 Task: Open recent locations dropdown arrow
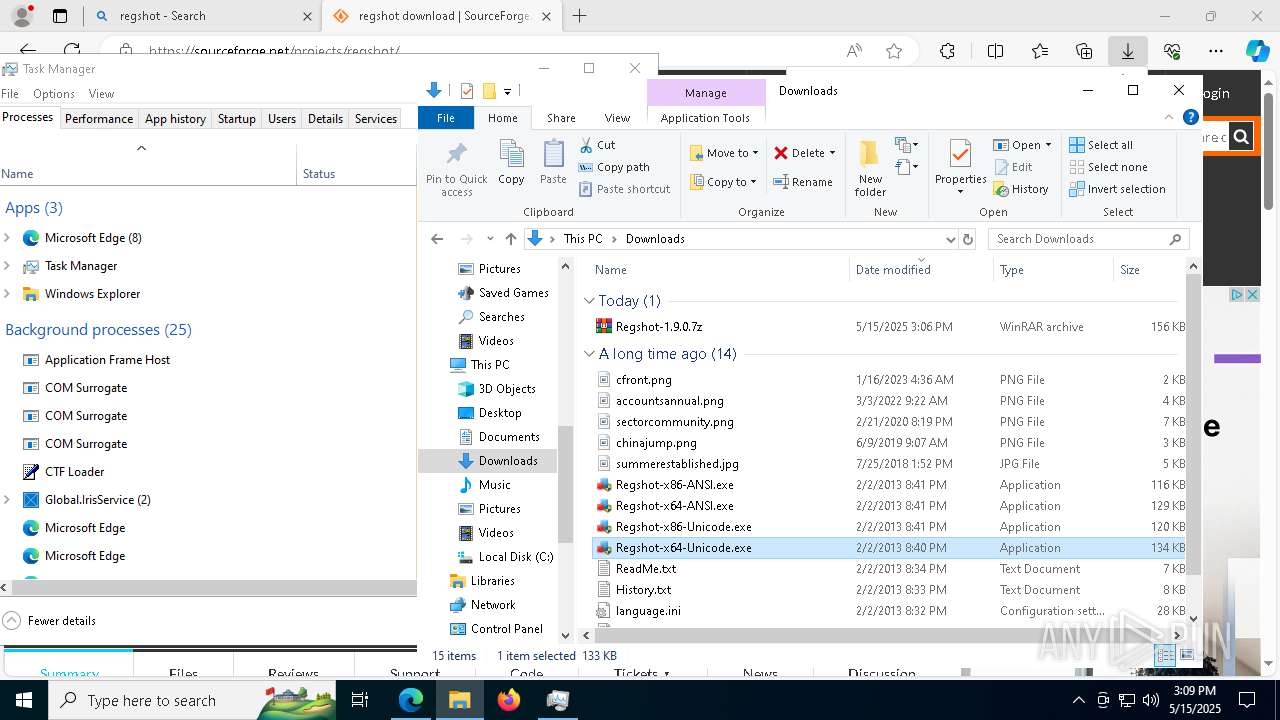489,239
